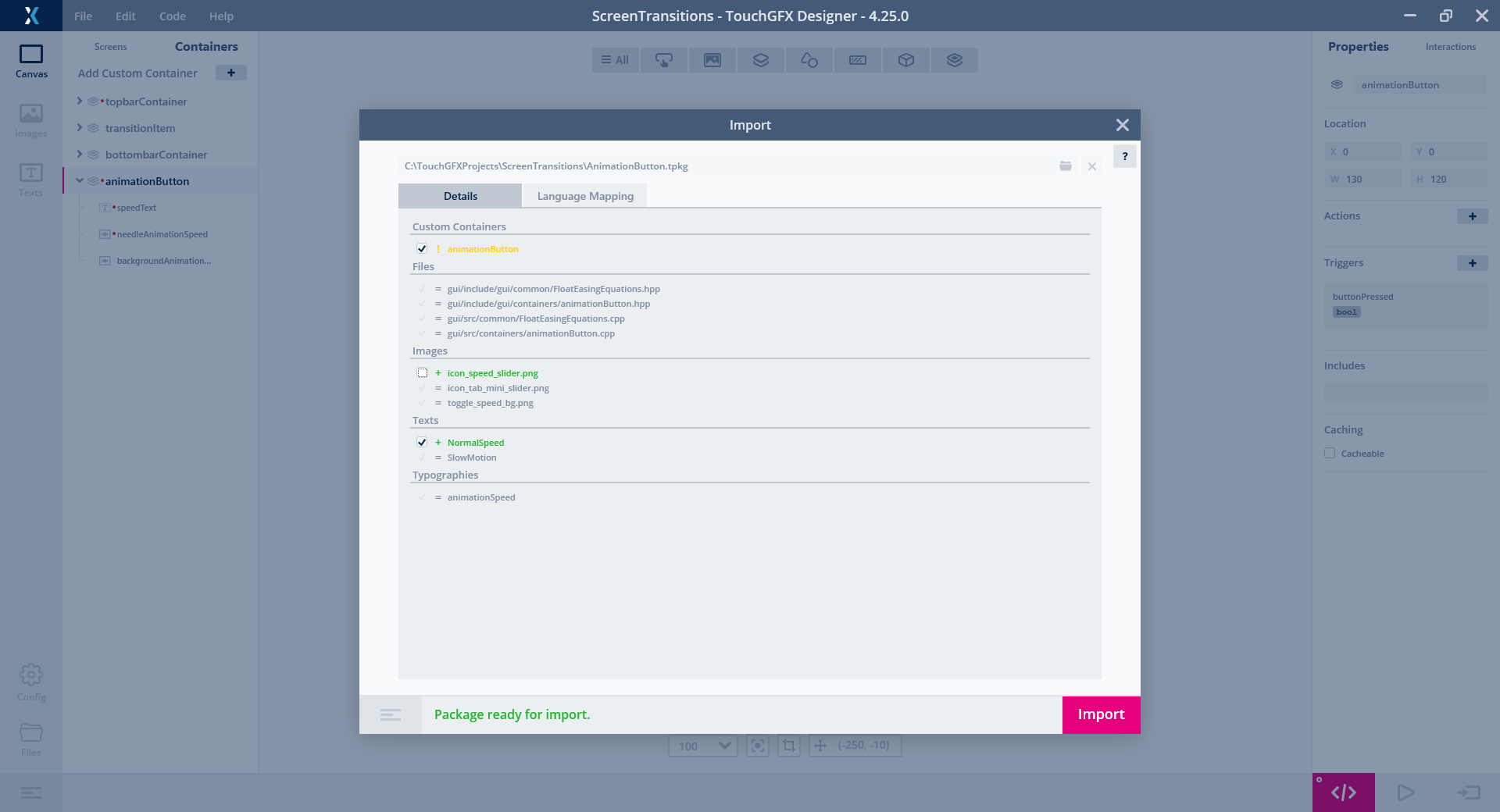Click the browse folder icon for package path

(1065, 166)
